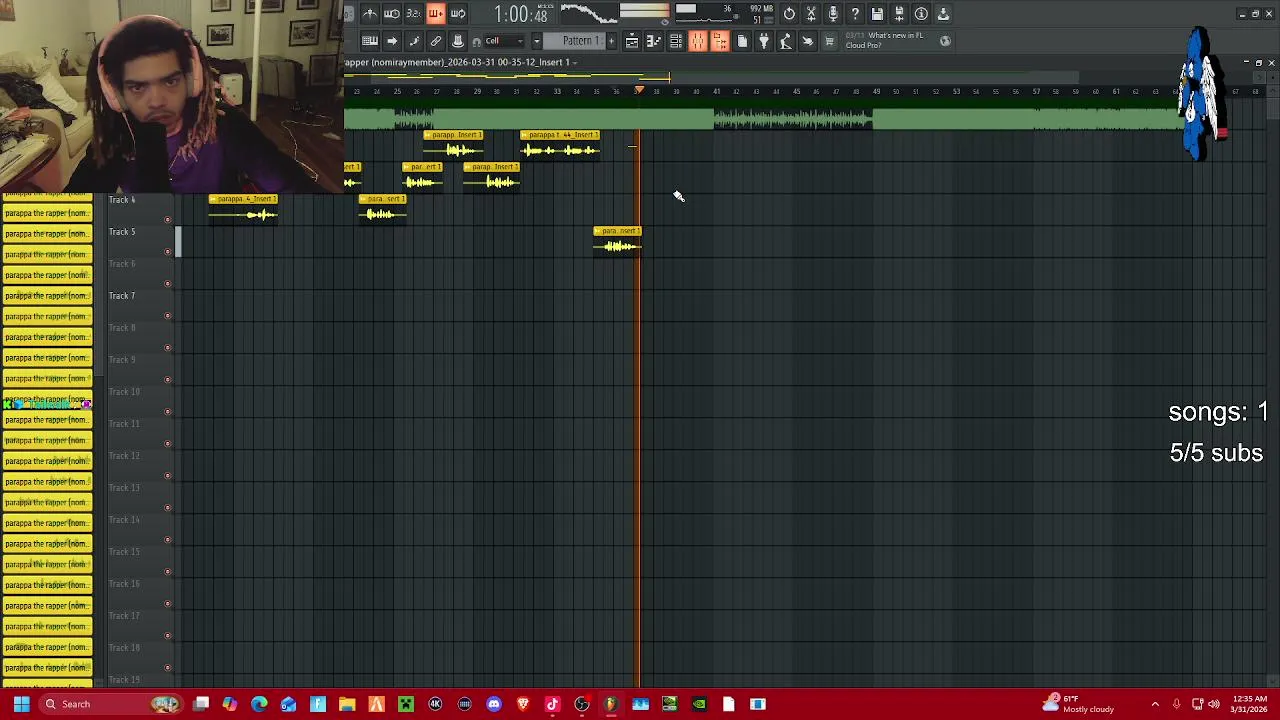Open the 12:35 AM clock and date

click(x=1250, y=704)
